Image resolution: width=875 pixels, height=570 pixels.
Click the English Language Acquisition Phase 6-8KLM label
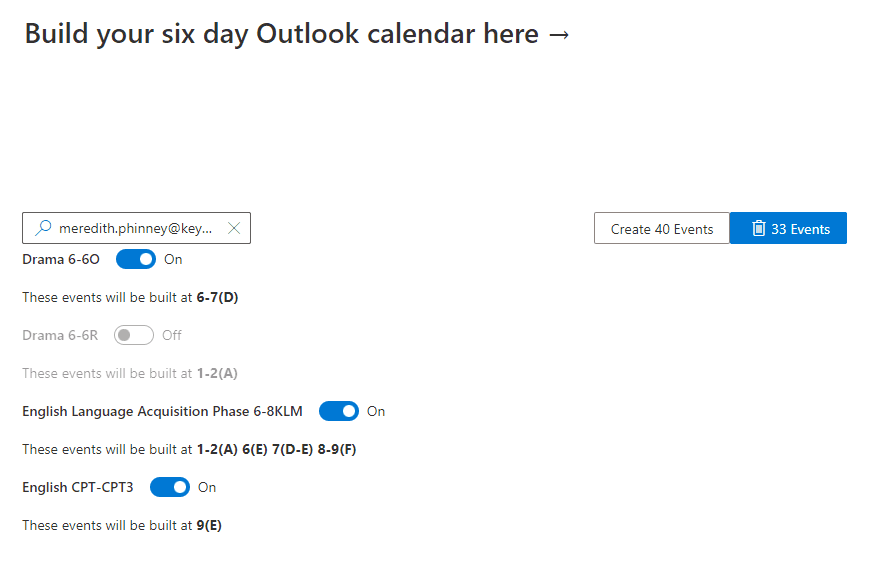[162, 411]
